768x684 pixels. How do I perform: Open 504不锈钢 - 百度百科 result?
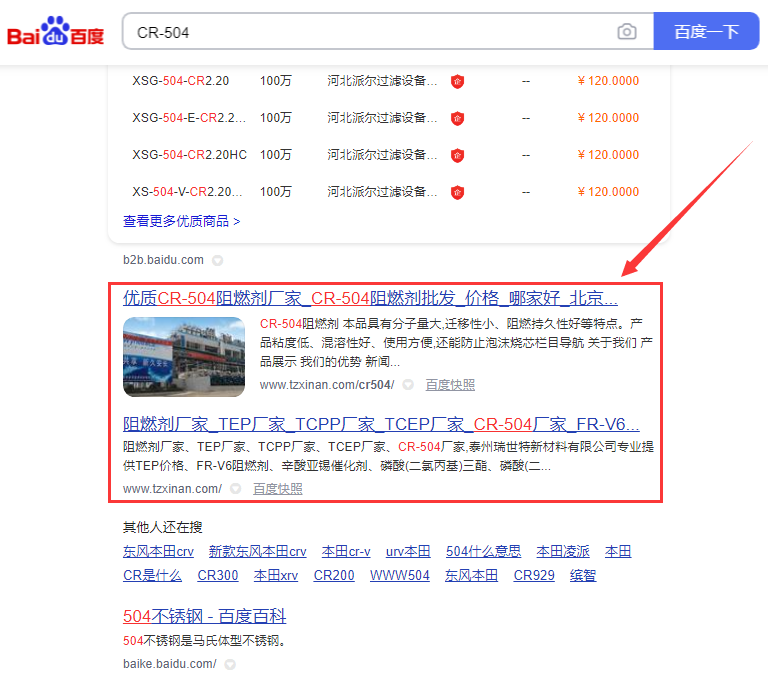click(204, 616)
